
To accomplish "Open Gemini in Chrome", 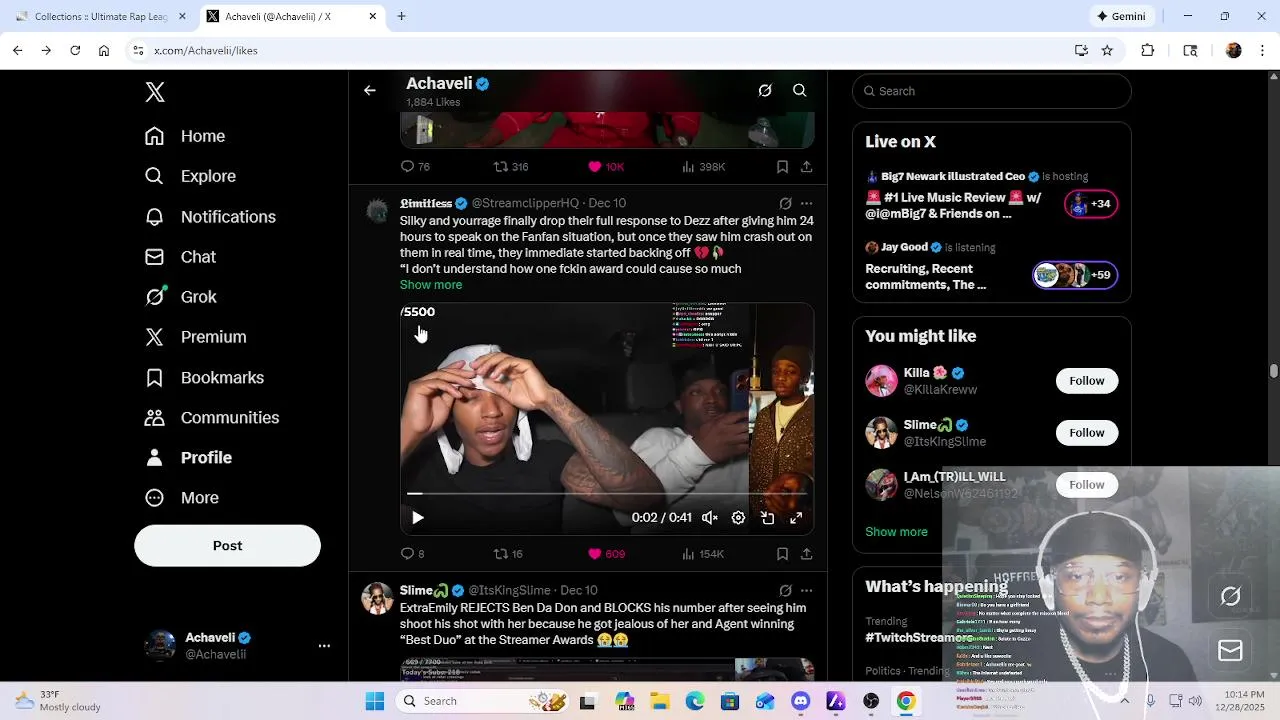I will tap(1121, 16).
